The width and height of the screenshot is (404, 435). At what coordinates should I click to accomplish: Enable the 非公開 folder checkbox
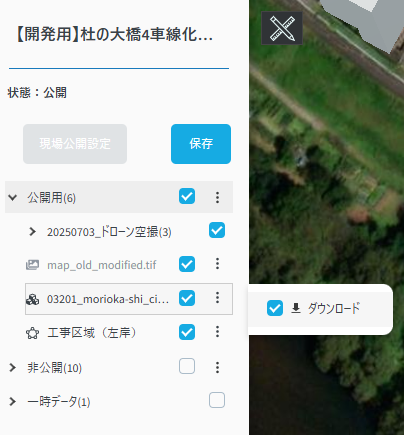coord(187,366)
